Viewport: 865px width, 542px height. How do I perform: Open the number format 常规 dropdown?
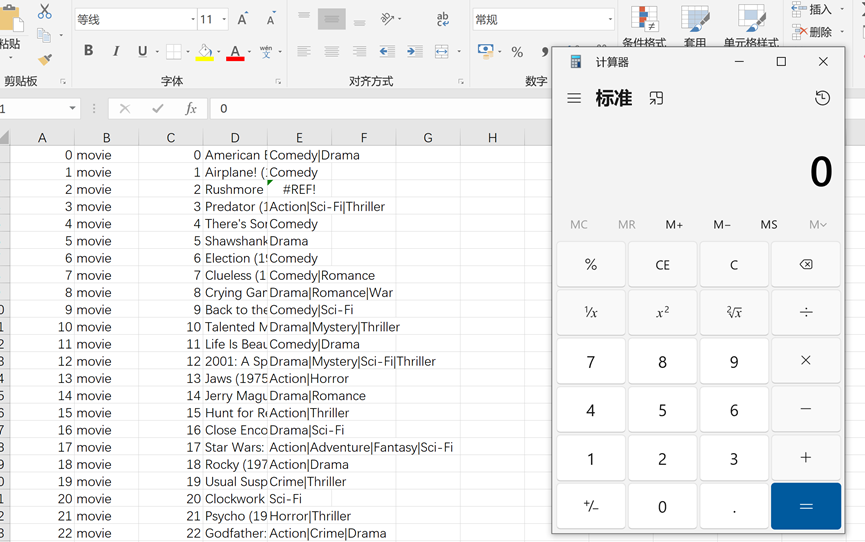(x=610, y=20)
